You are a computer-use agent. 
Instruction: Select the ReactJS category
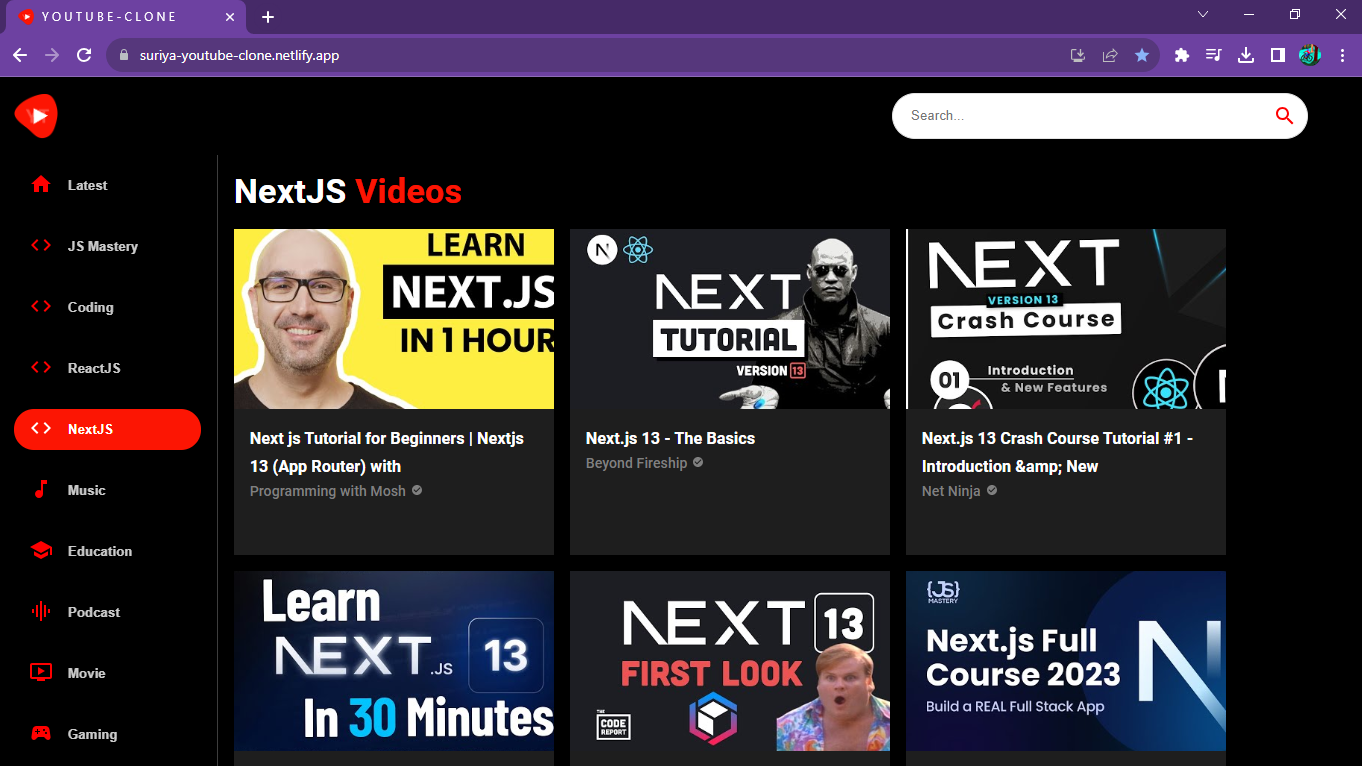(107, 368)
